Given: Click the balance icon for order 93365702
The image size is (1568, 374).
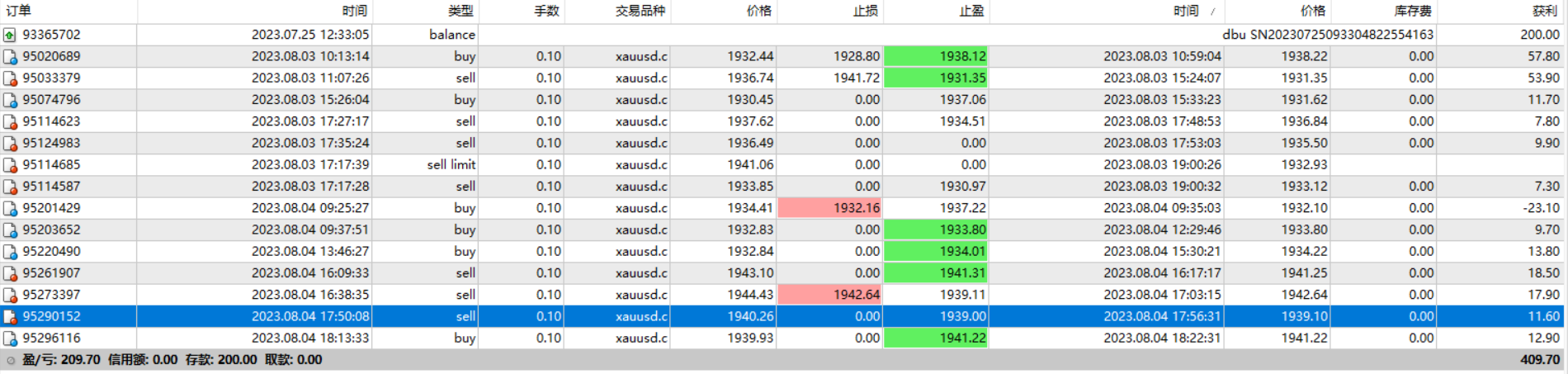Looking at the screenshot, I should click(10, 35).
